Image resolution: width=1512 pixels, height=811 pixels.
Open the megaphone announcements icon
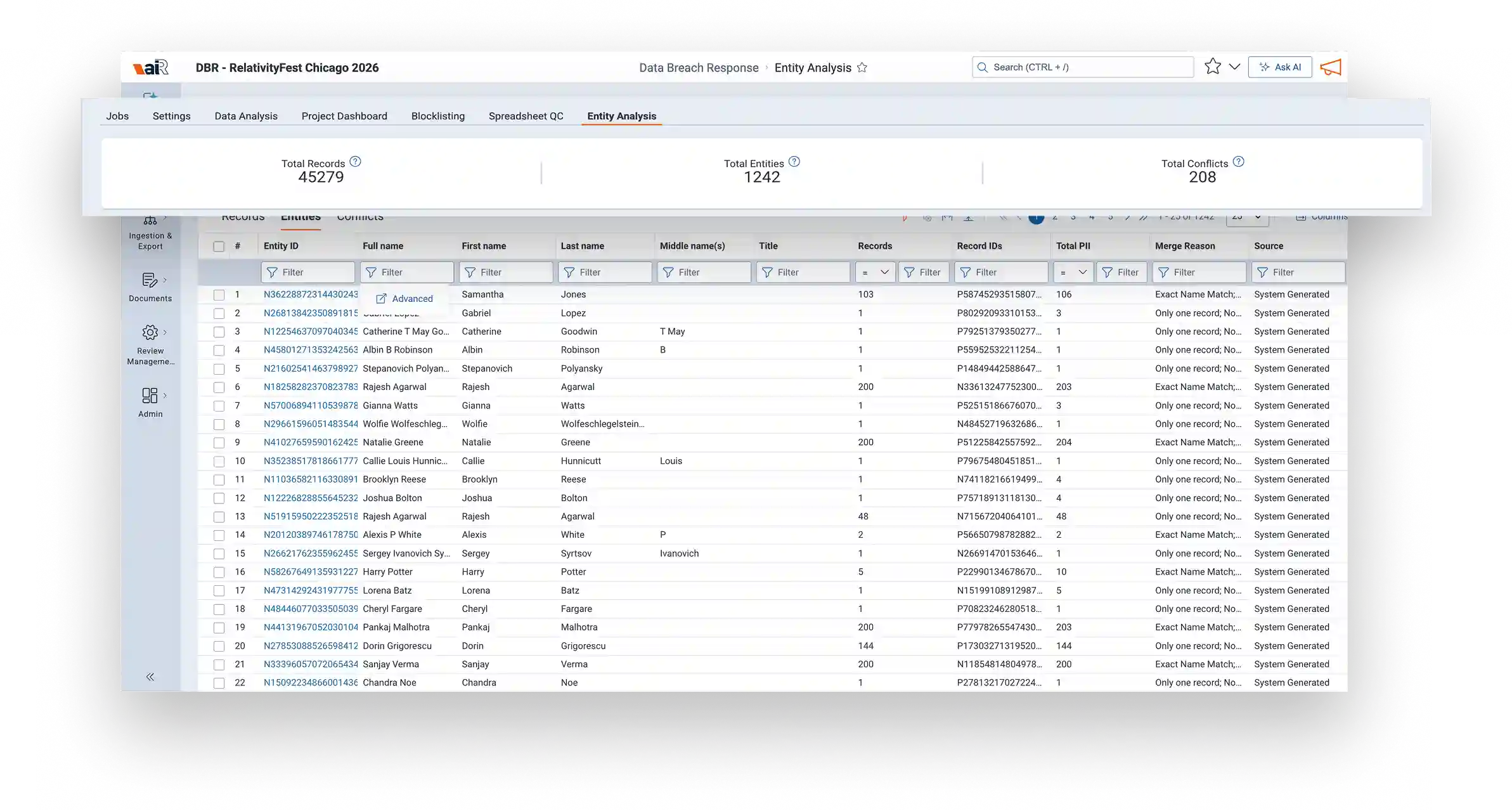[x=1331, y=67]
